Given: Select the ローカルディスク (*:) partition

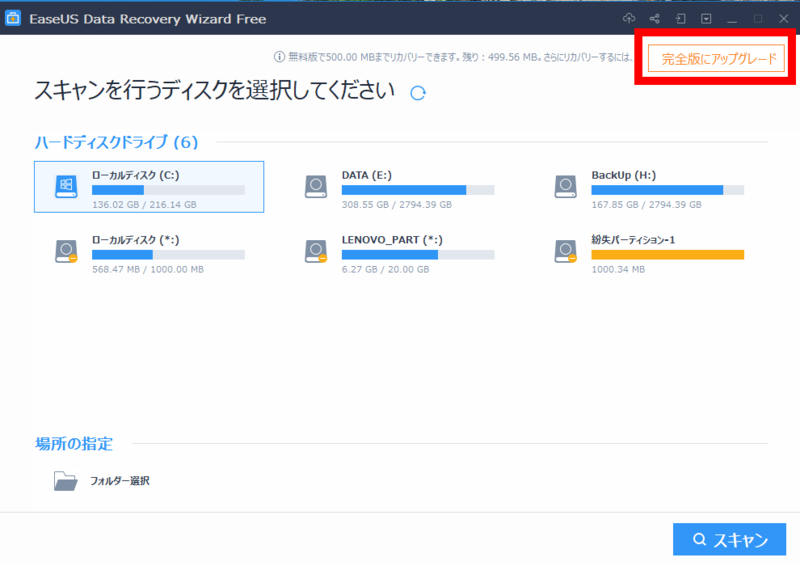Looking at the screenshot, I should pos(149,254).
